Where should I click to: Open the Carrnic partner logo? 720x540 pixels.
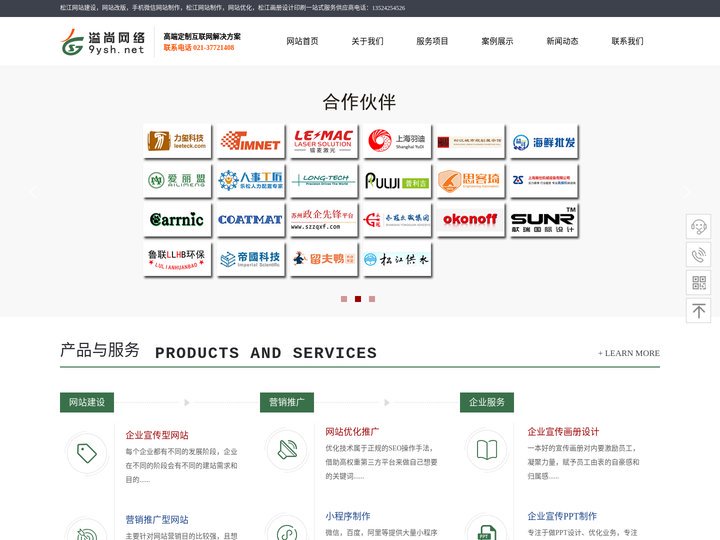tap(177, 220)
